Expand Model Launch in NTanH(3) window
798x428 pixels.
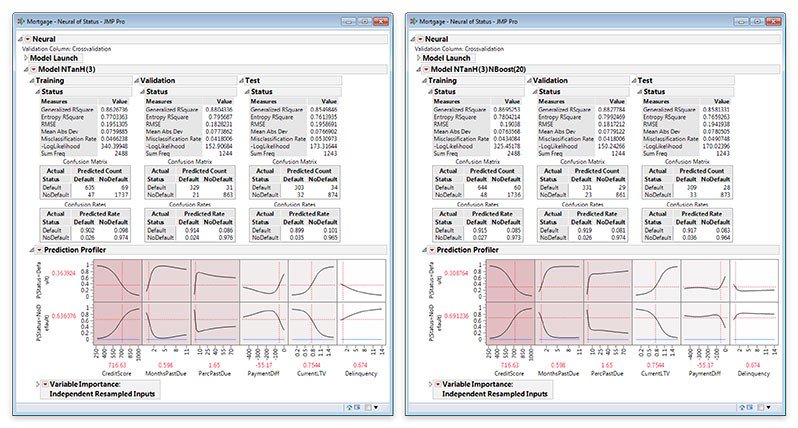(x=26, y=58)
